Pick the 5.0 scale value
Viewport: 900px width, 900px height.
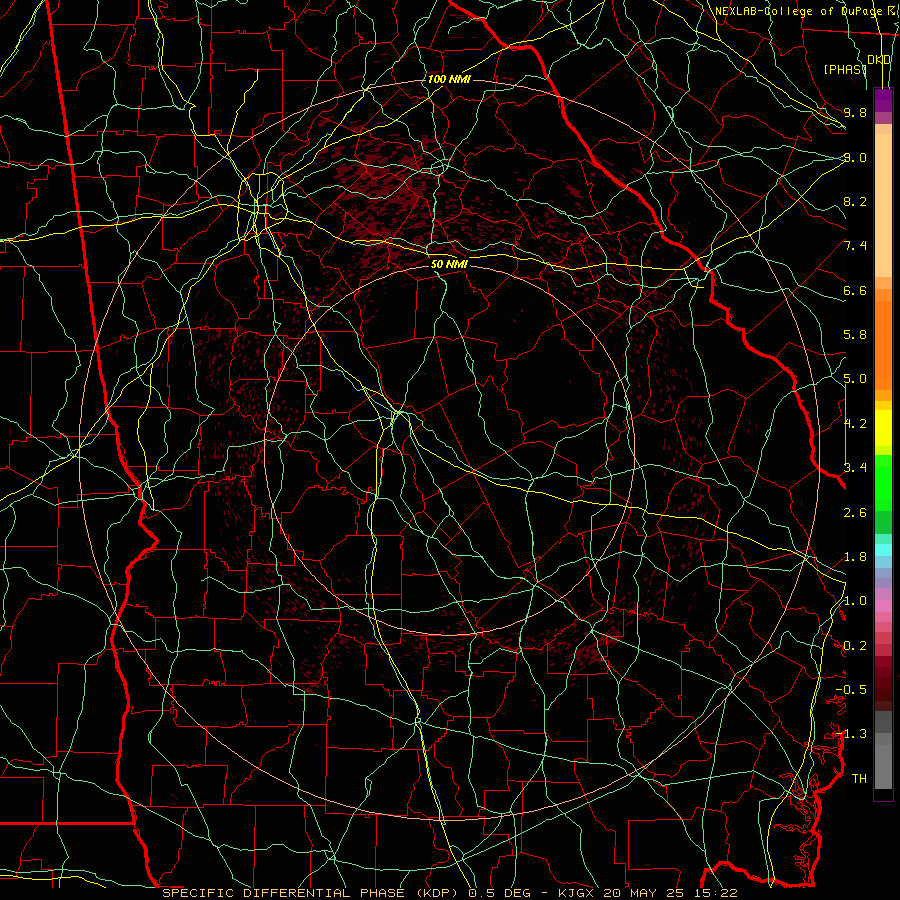[855, 379]
